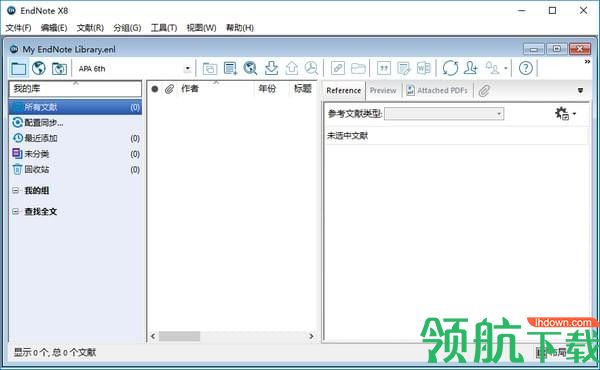This screenshot has height=370, width=600.
Task: Open 参考文献类型 dropdown
Action: pyautogui.click(x=444, y=114)
